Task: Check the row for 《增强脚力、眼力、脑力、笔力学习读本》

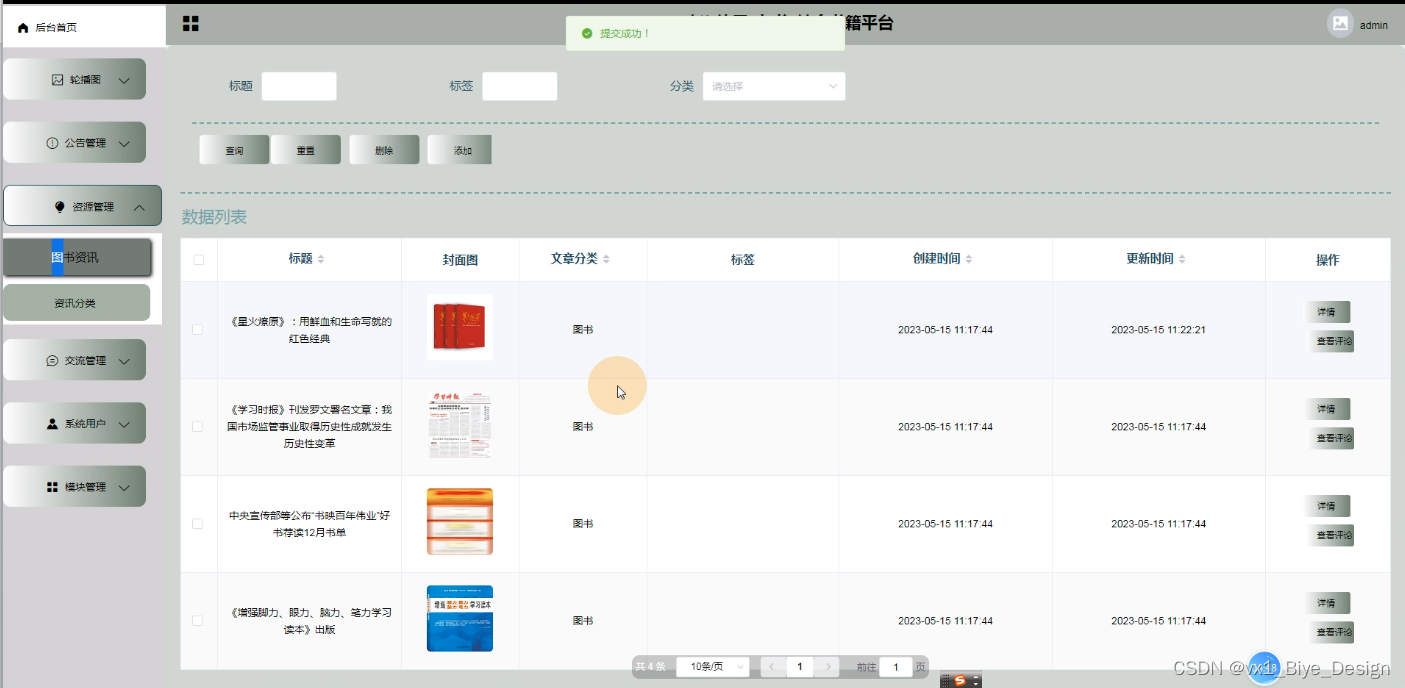Action: [198, 621]
